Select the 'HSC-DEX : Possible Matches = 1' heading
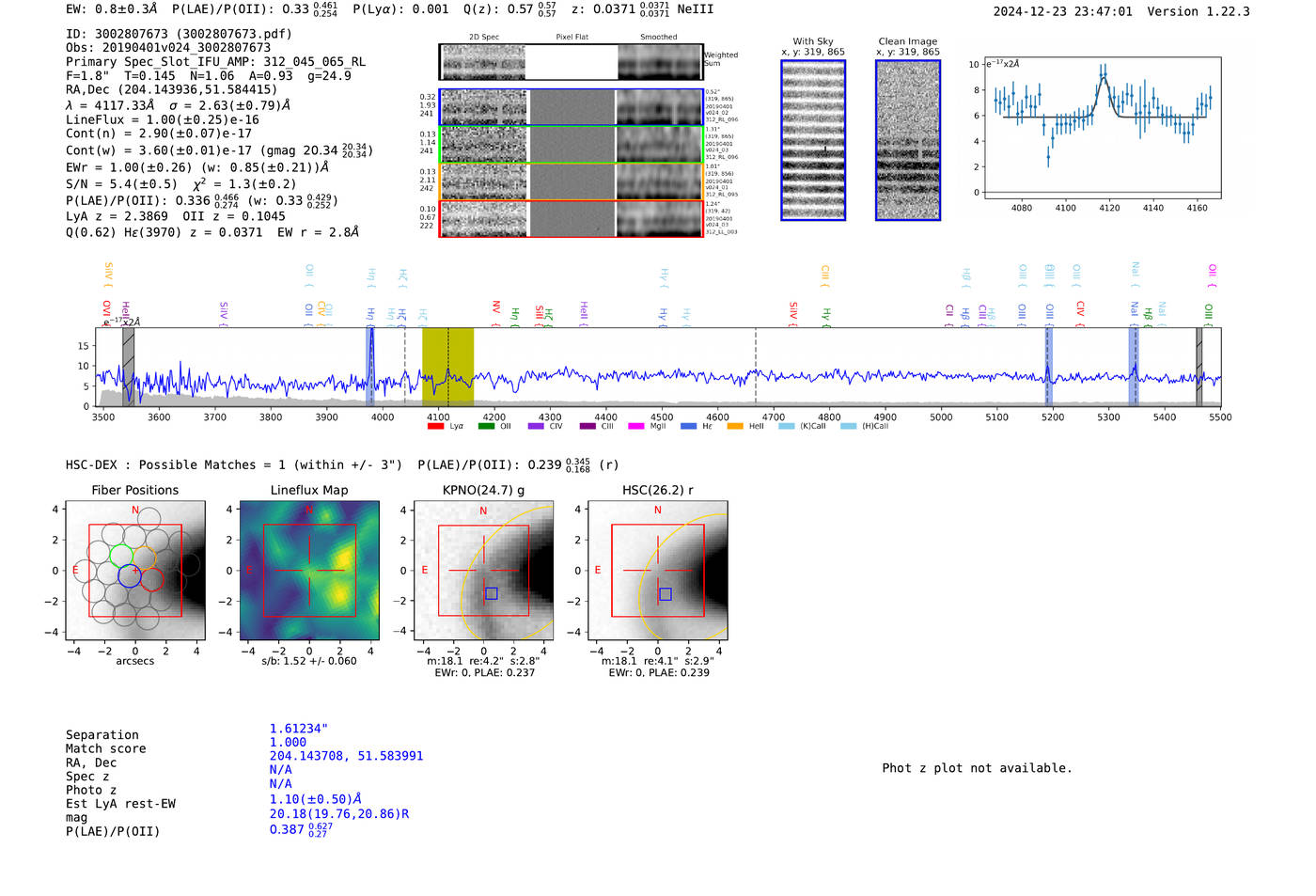Viewport: 1316px width, 896px height. [234, 465]
